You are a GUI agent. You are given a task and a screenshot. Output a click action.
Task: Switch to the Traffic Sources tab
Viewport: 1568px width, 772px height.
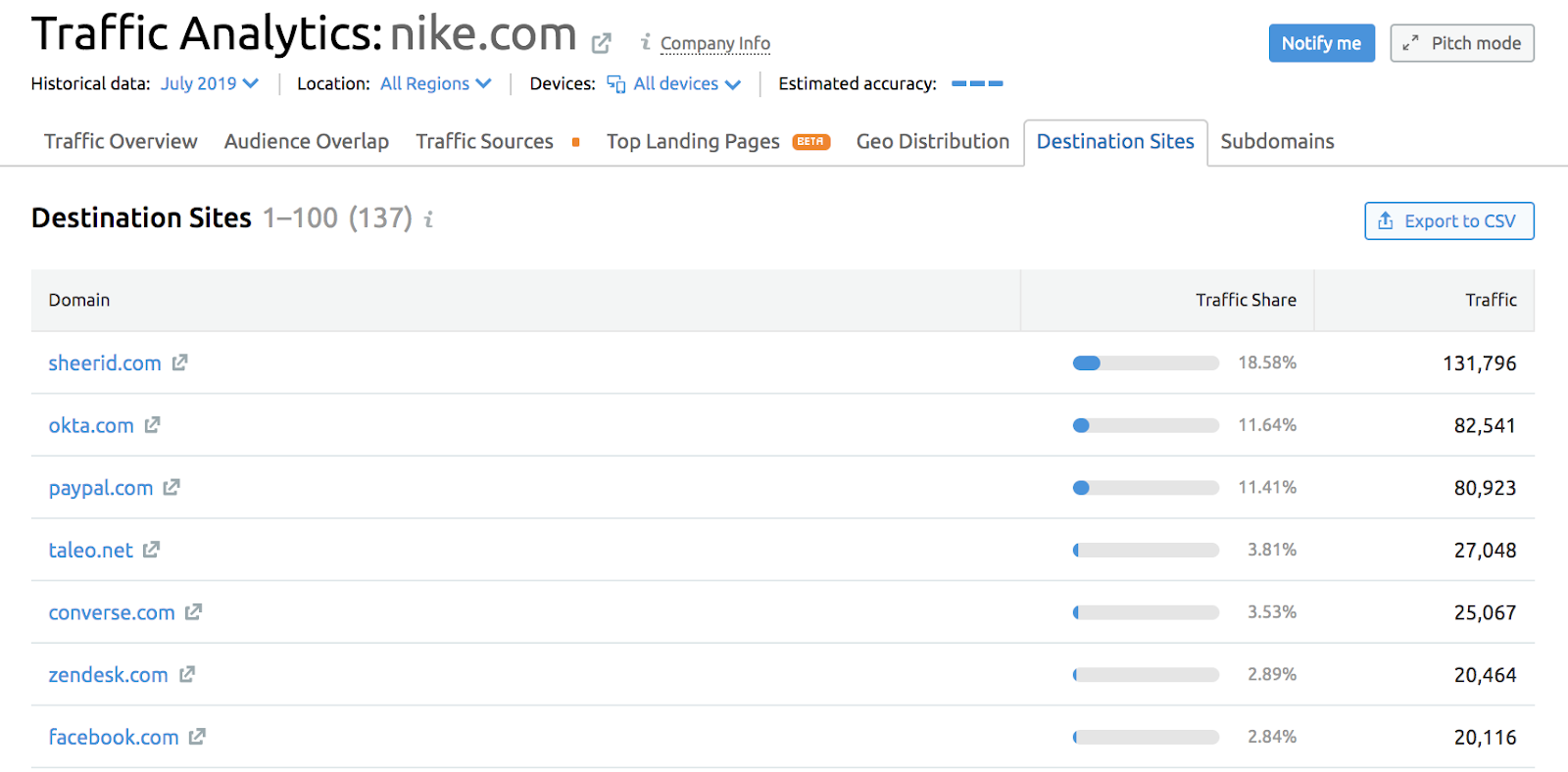485,141
